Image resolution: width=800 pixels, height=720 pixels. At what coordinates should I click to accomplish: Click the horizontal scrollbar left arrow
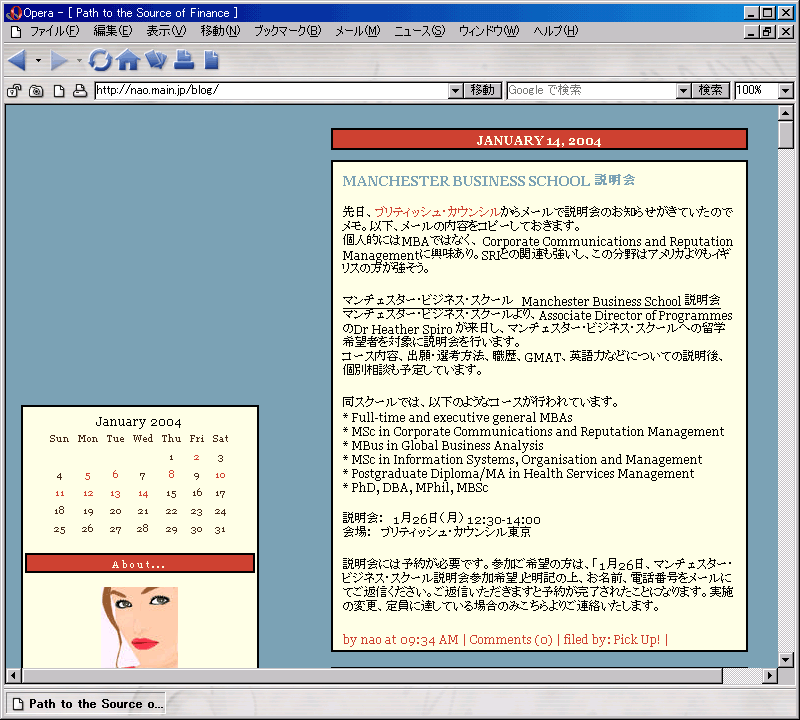pos(13,676)
